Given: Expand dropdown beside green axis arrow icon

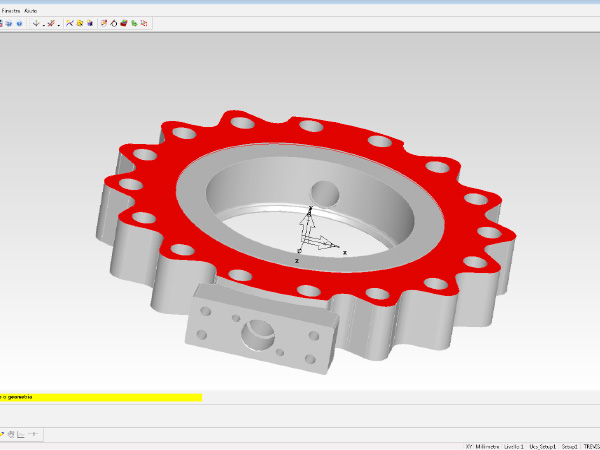Looking at the screenshot, I should pyautogui.click(x=43, y=23).
